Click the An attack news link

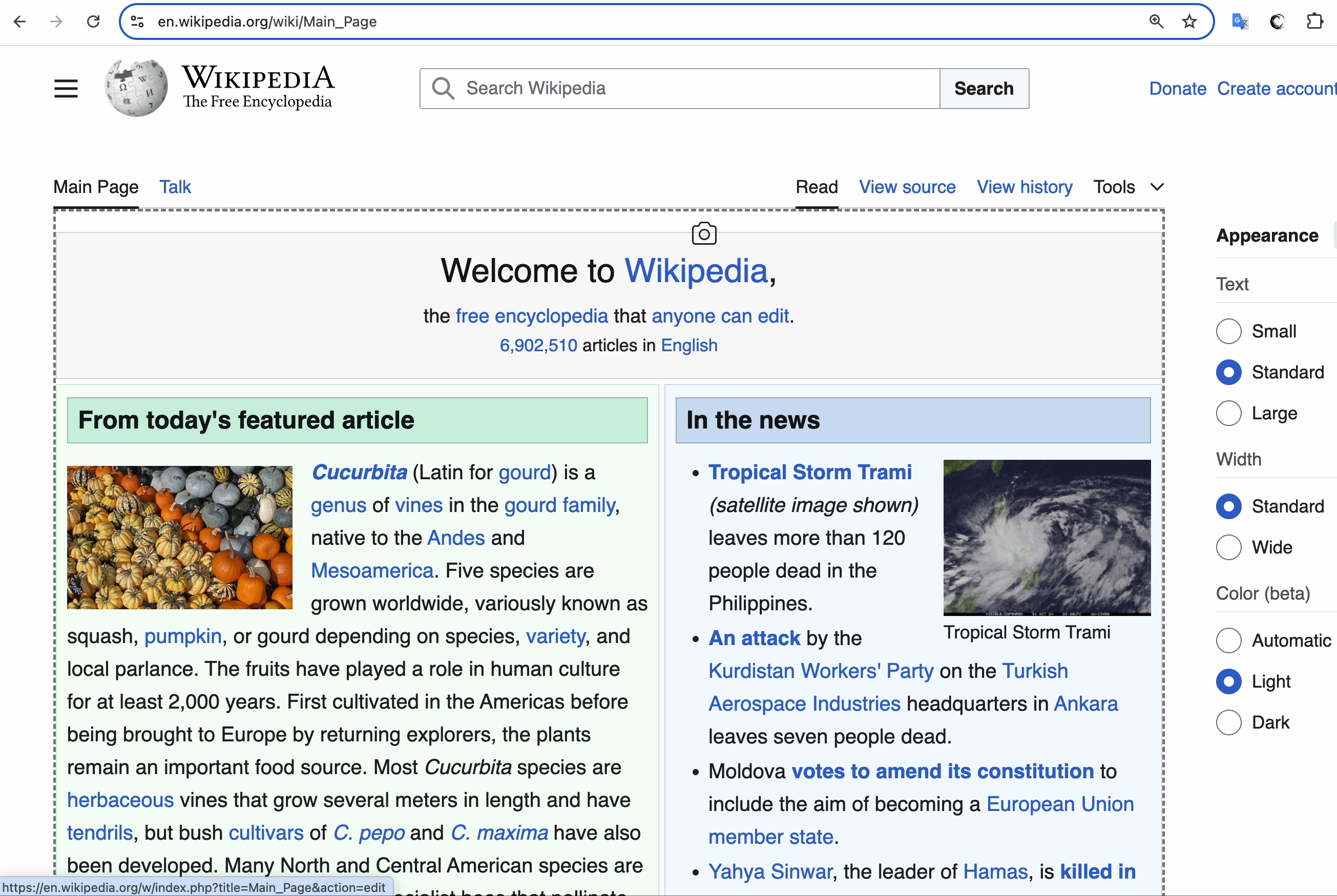[x=754, y=638]
